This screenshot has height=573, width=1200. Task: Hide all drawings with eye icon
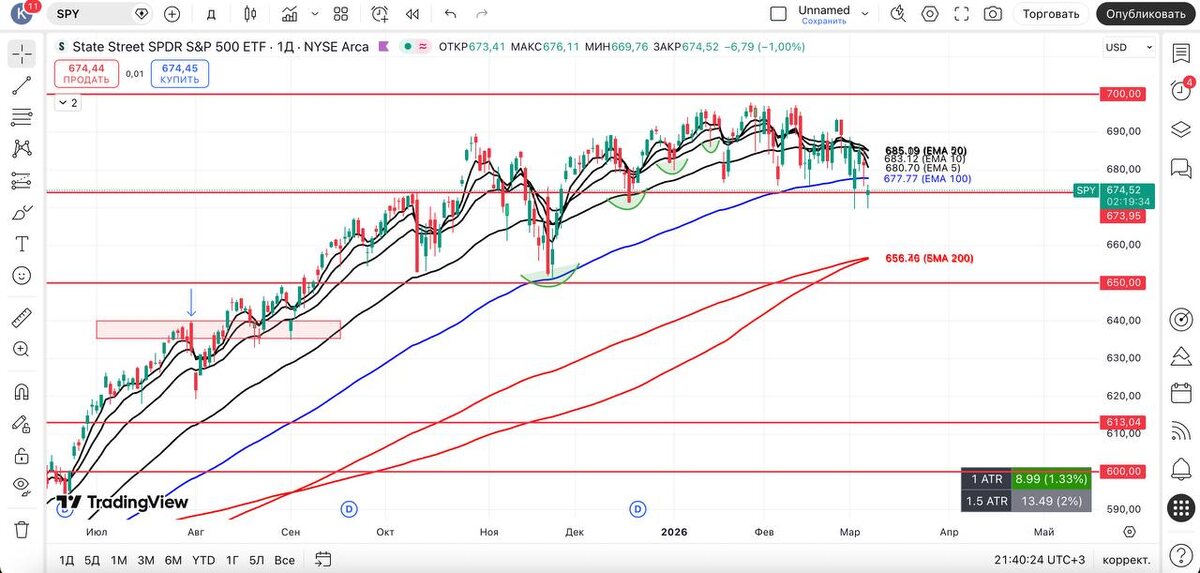click(x=22, y=486)
